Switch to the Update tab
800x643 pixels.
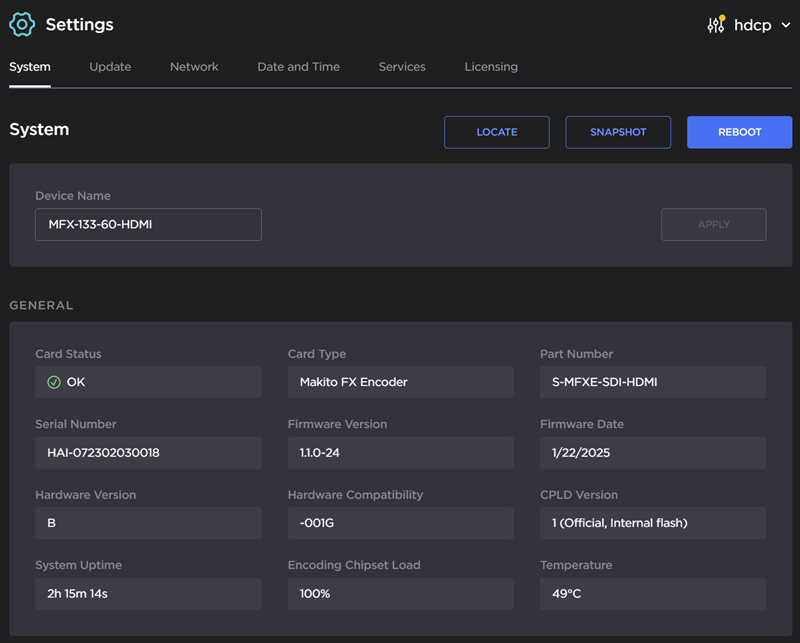[110, 67]
